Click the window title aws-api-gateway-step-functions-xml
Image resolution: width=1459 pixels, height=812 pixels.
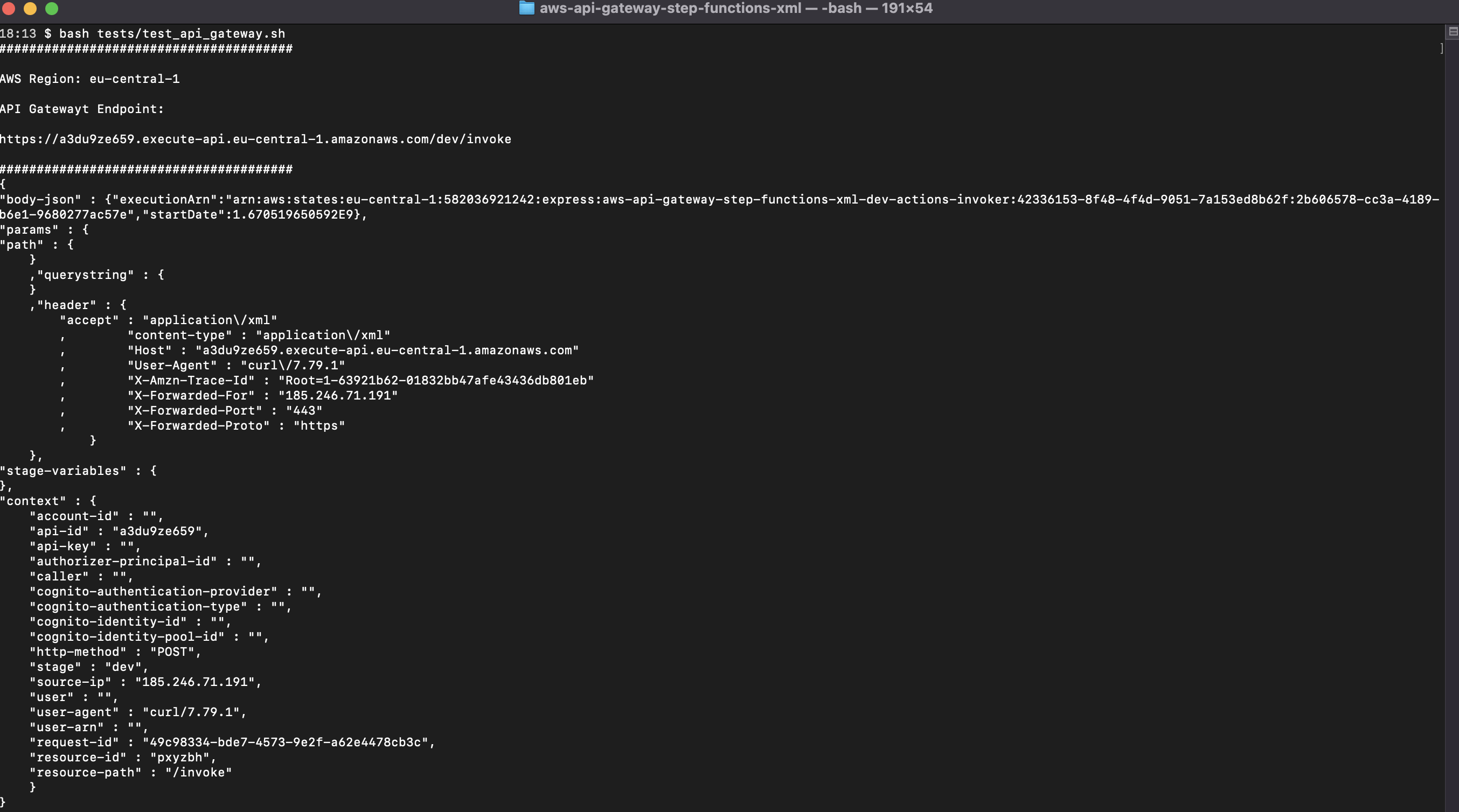tap(670, 8)
